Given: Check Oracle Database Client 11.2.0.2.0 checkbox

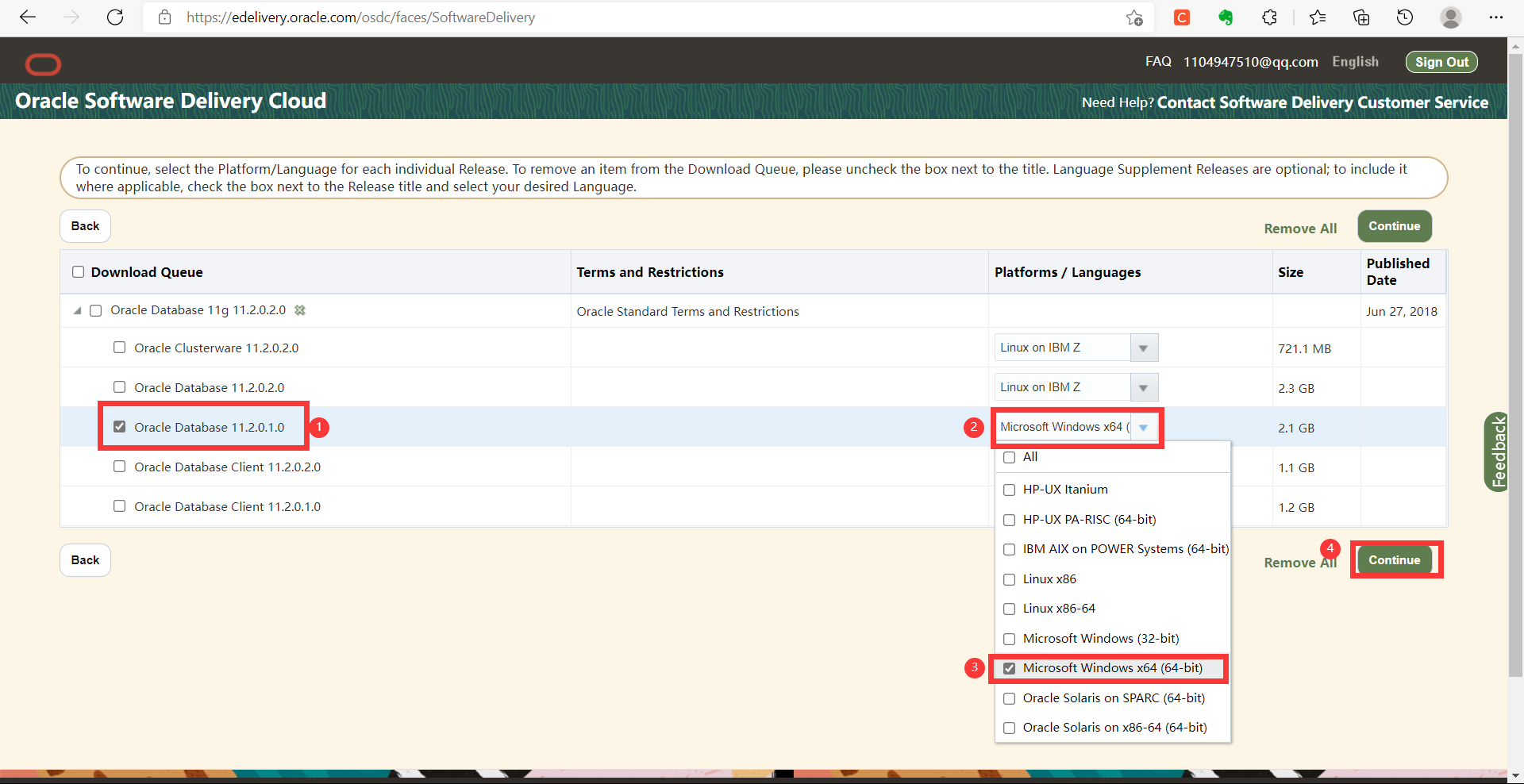Looking at the screenshot, I should [x=119, y=467].
